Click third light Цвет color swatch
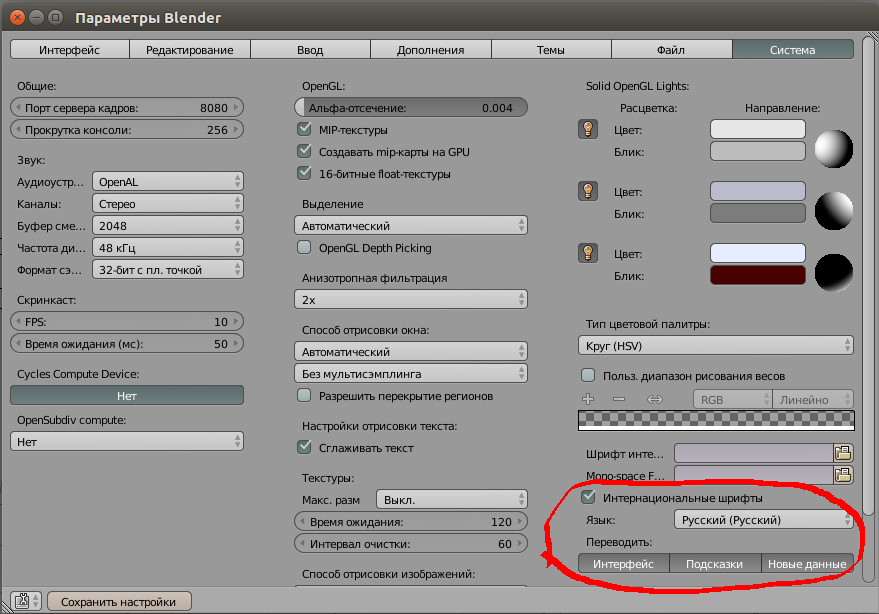The image size is (879, 614). pyautogui.click(x=757, y=253)
